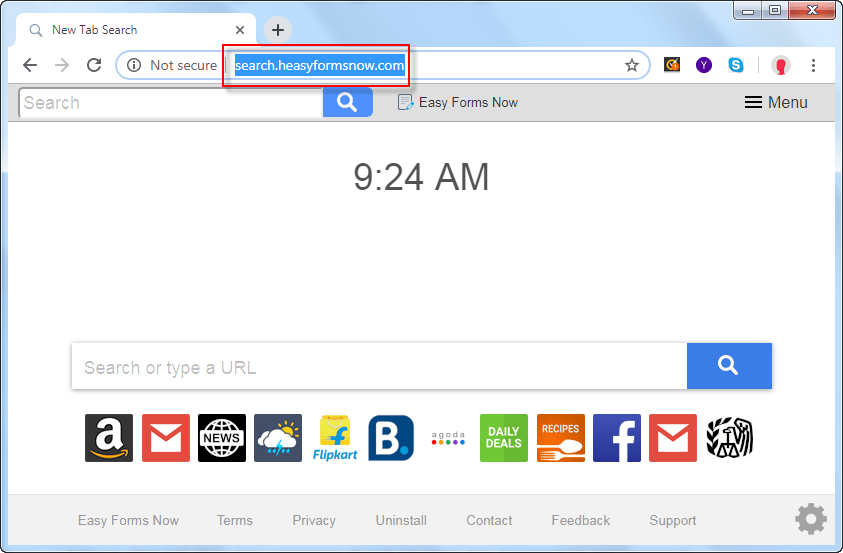Screen dimensions: 843x553
Task: Open the Skype extension icon
Action: pyautogui.click(x=735, y=65)
